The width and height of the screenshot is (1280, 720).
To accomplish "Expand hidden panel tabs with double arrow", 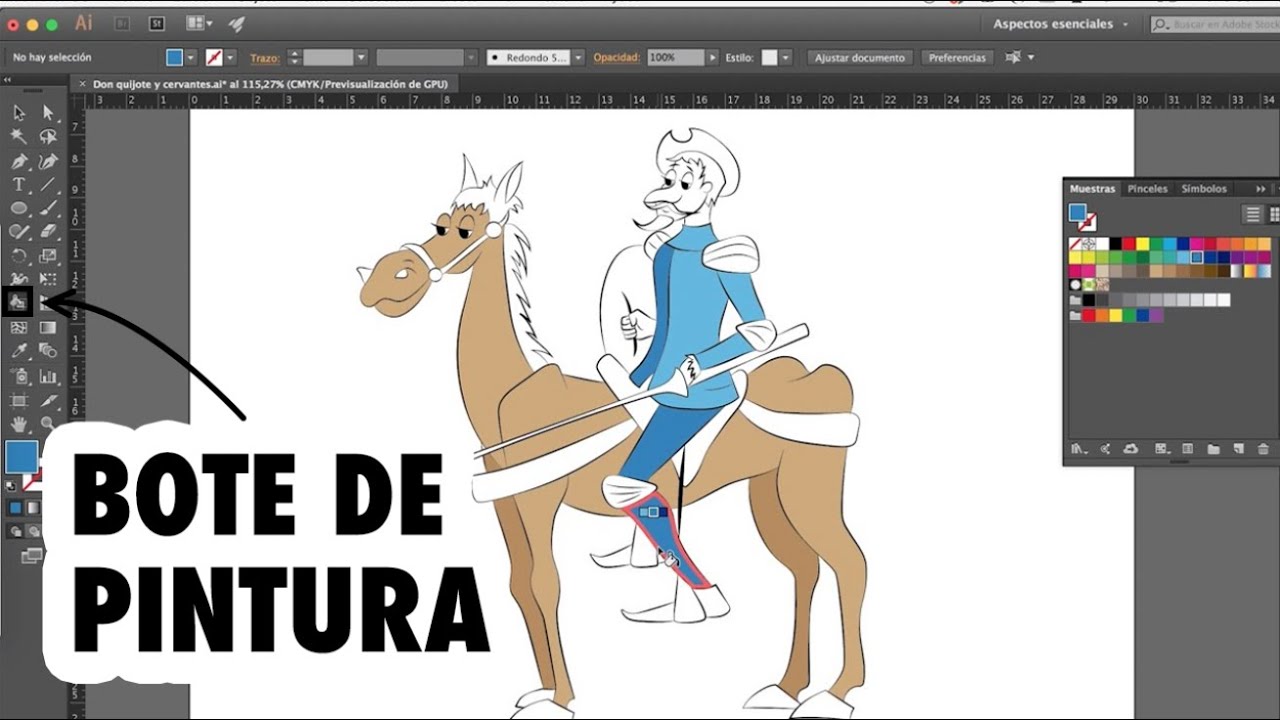I will click(x=1261, y=189).
